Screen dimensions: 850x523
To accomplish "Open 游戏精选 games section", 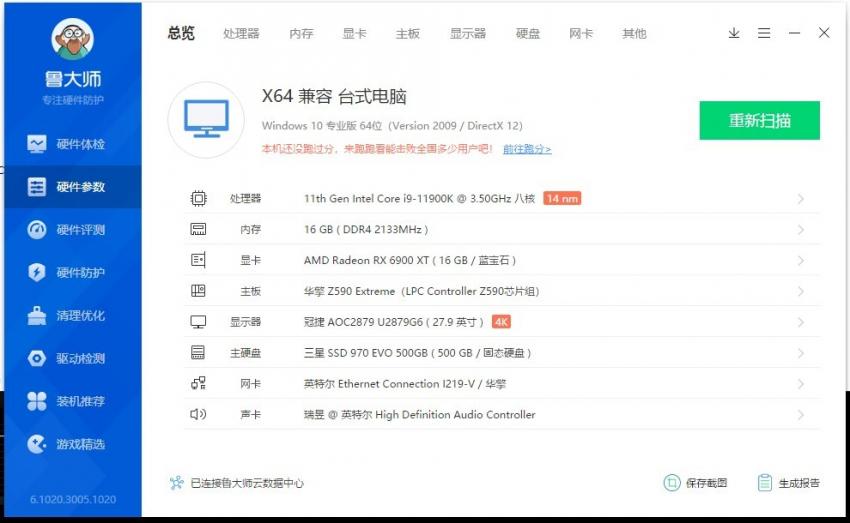I will pyautogui.click(x=73, y=444).
